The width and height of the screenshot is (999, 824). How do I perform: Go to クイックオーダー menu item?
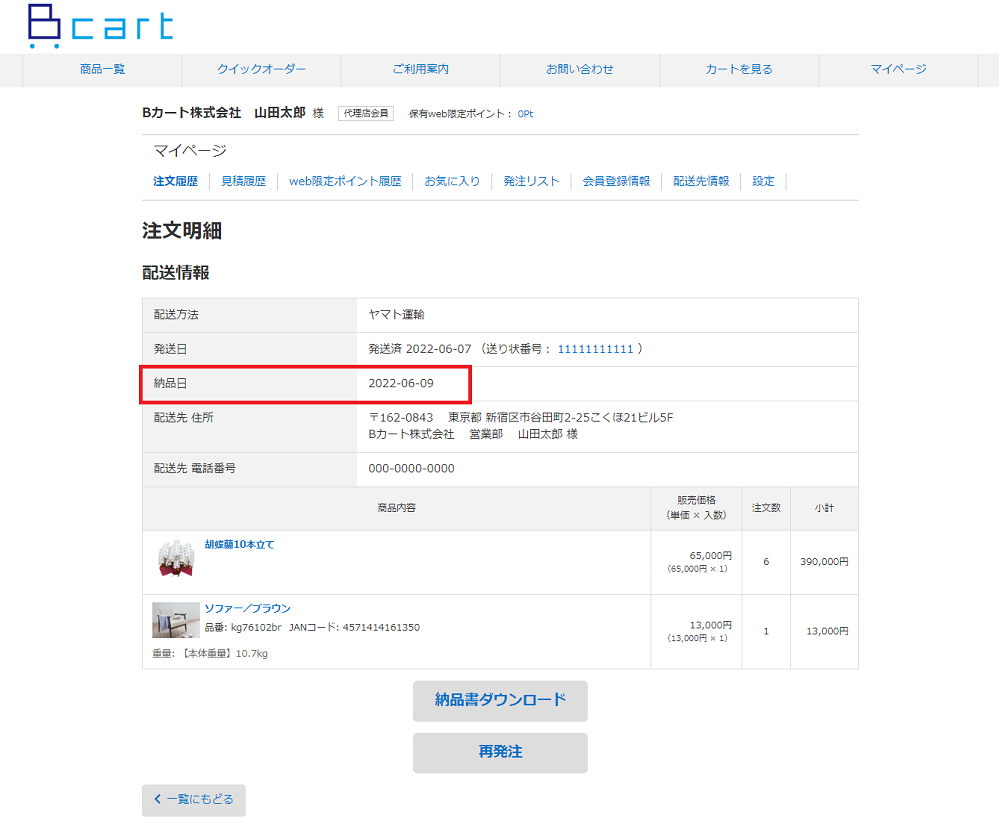[261, 69]
